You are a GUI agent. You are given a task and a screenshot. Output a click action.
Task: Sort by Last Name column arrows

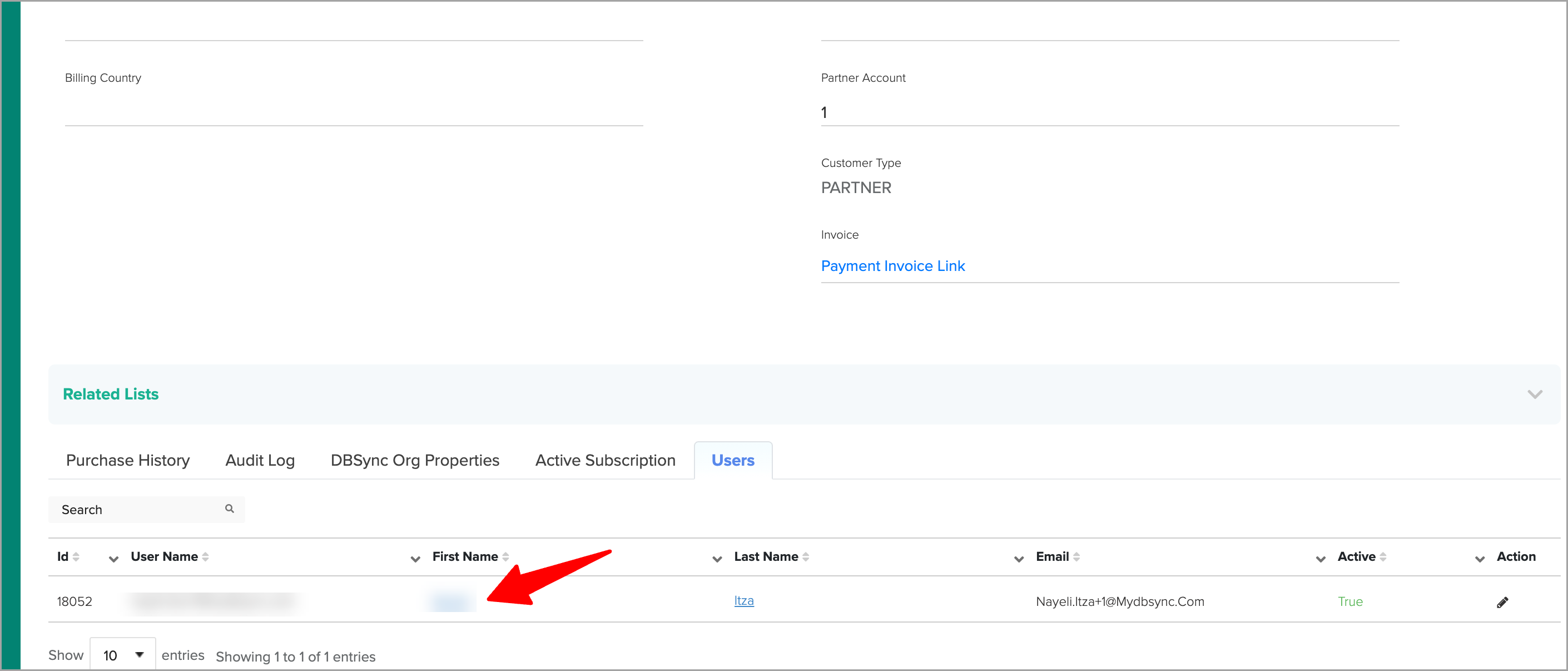[806, 556]
